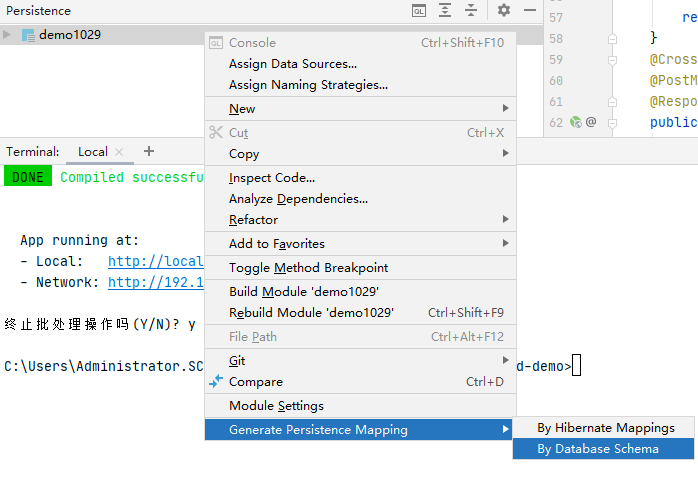Click 'App running at:' terminal line
Viewport: 698px width, 479px height.
[x=80, y=240]
